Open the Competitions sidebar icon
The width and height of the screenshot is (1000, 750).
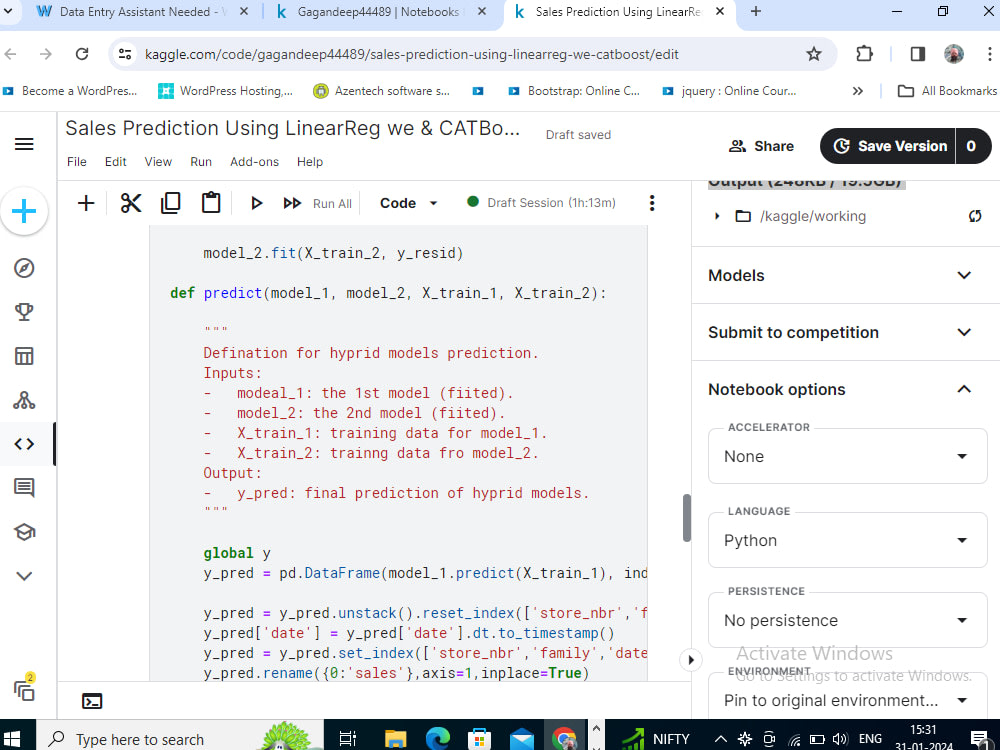24,311
